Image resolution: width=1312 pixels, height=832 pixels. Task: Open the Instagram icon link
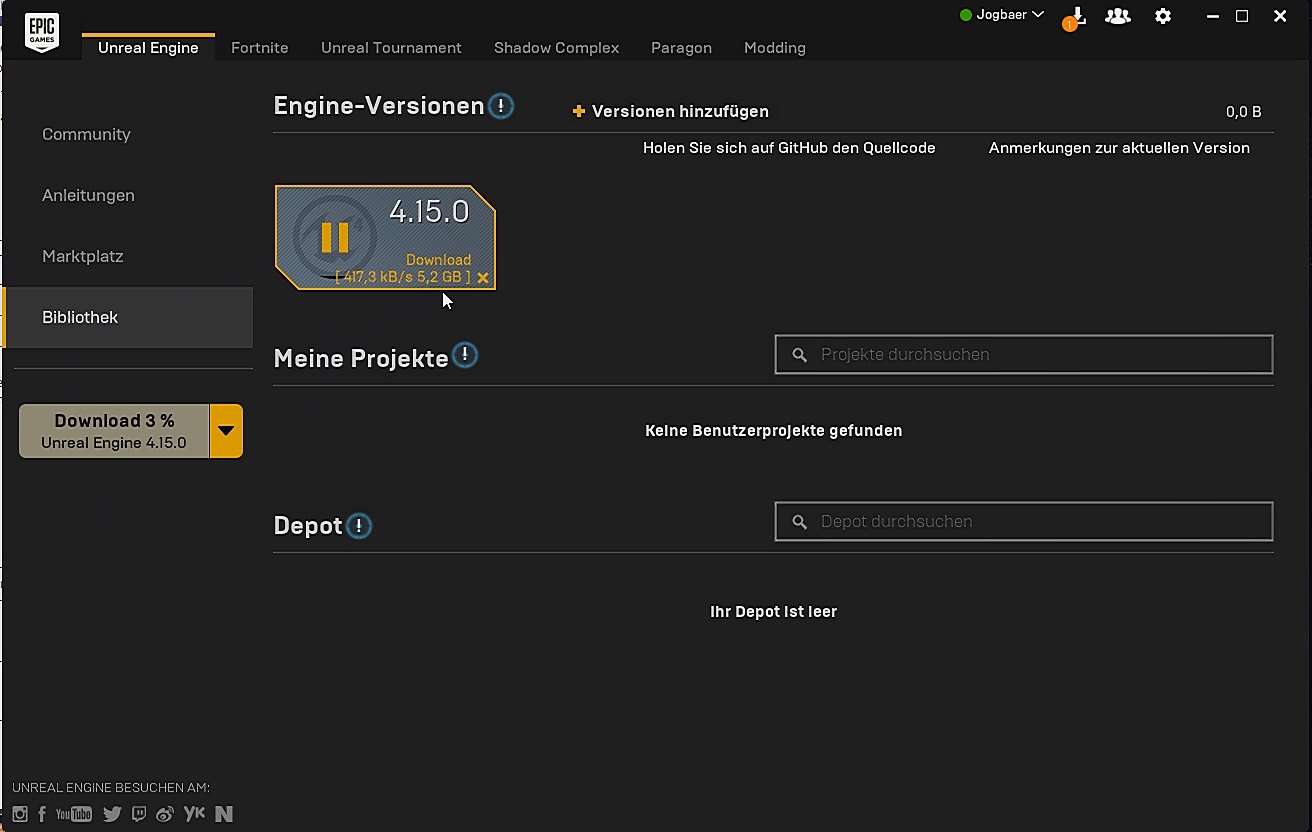(20, 814)
